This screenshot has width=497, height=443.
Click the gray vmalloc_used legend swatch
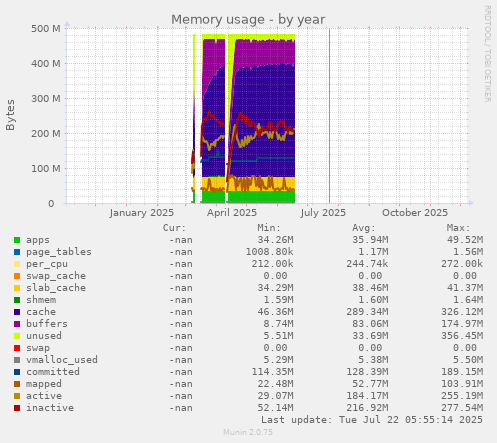17,360
